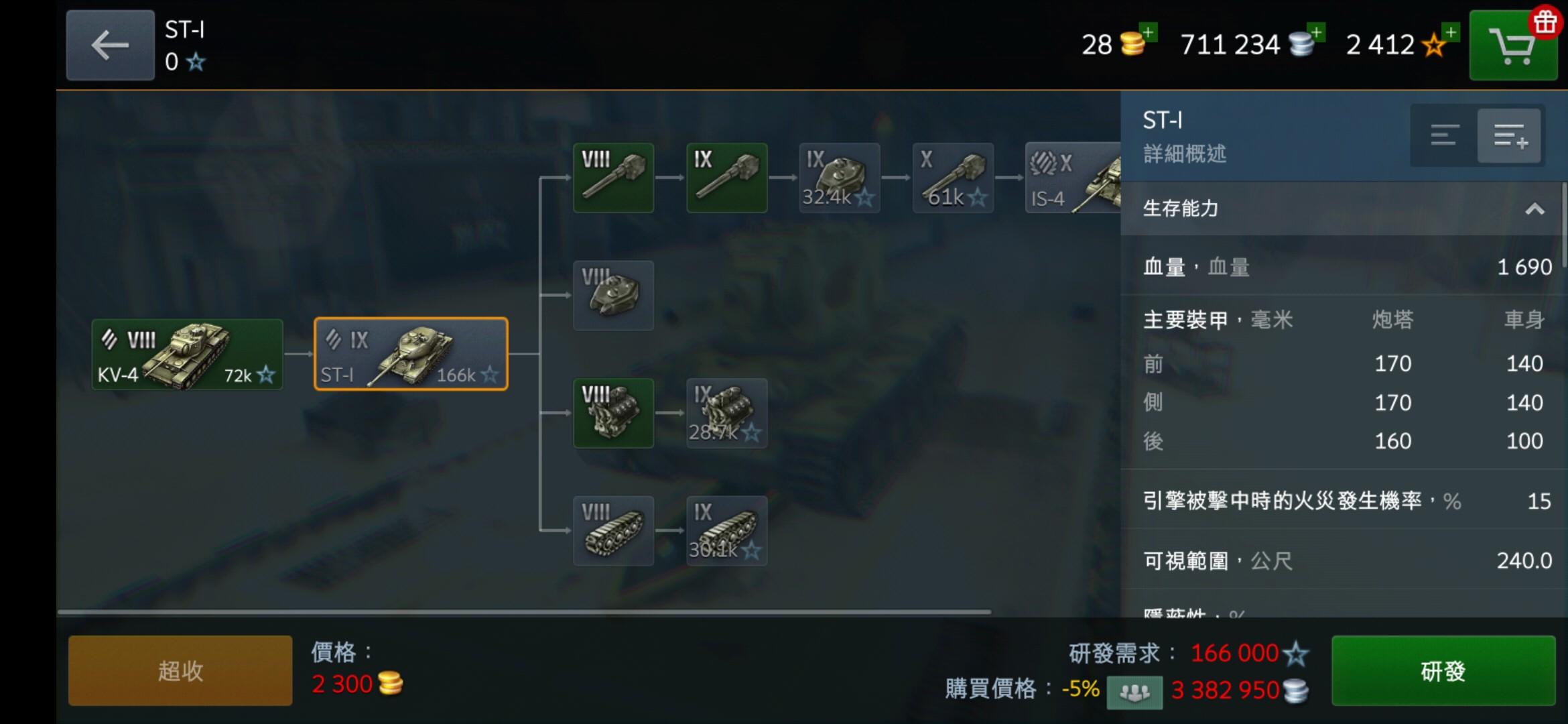Switch to simple overview view
Image resolution: width=1568 pixels, height=724 pixels.
click(1444, 135)
